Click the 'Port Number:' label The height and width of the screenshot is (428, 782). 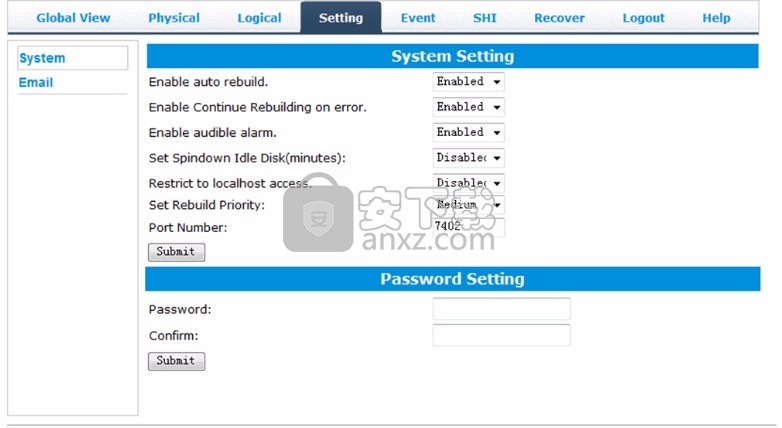click(x=188, y=227)
